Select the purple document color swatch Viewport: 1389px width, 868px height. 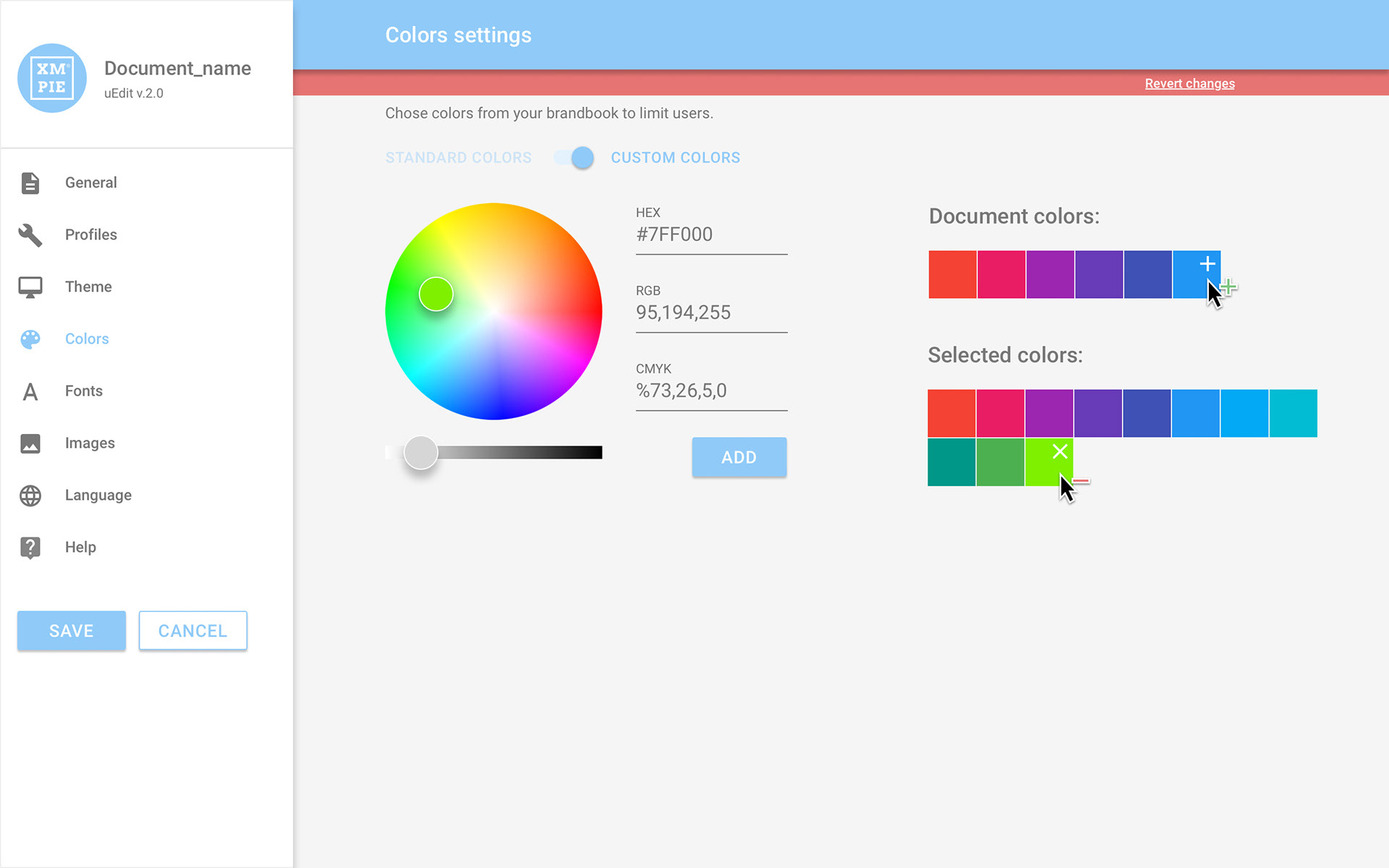point(1050,275)
